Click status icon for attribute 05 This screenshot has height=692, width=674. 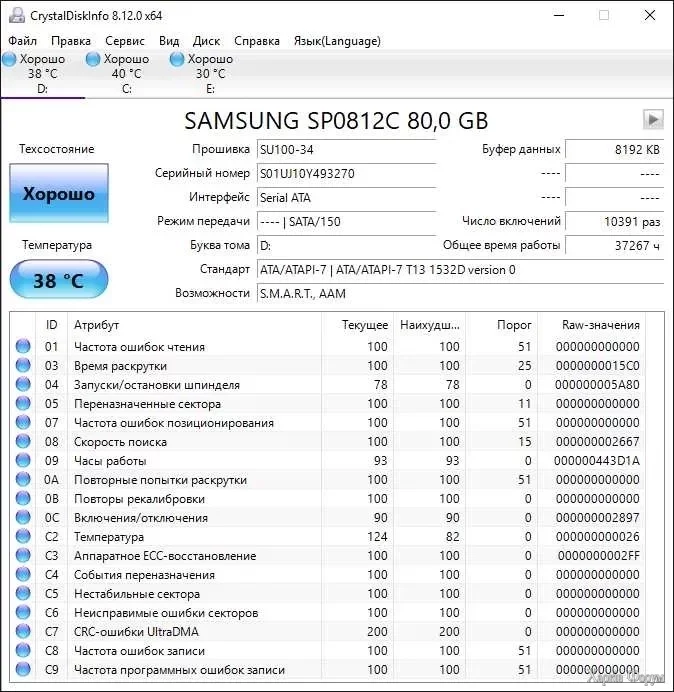coord(23,403)
